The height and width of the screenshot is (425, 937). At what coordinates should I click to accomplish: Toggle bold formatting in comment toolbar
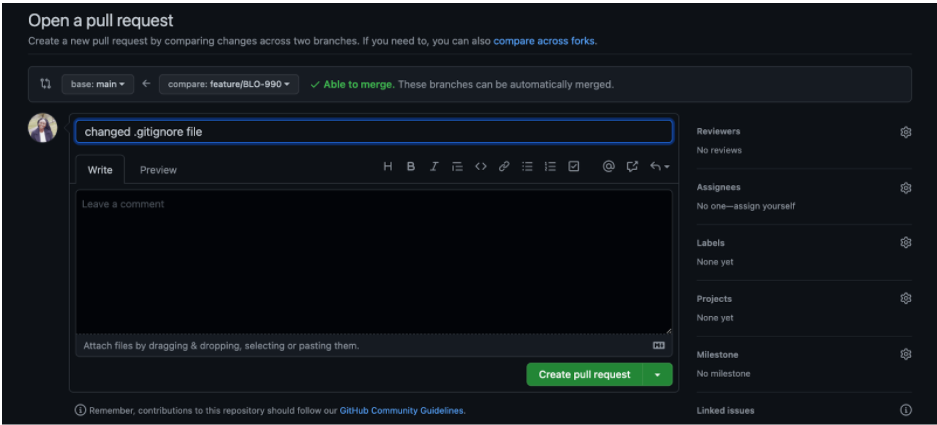click(411, 167)
